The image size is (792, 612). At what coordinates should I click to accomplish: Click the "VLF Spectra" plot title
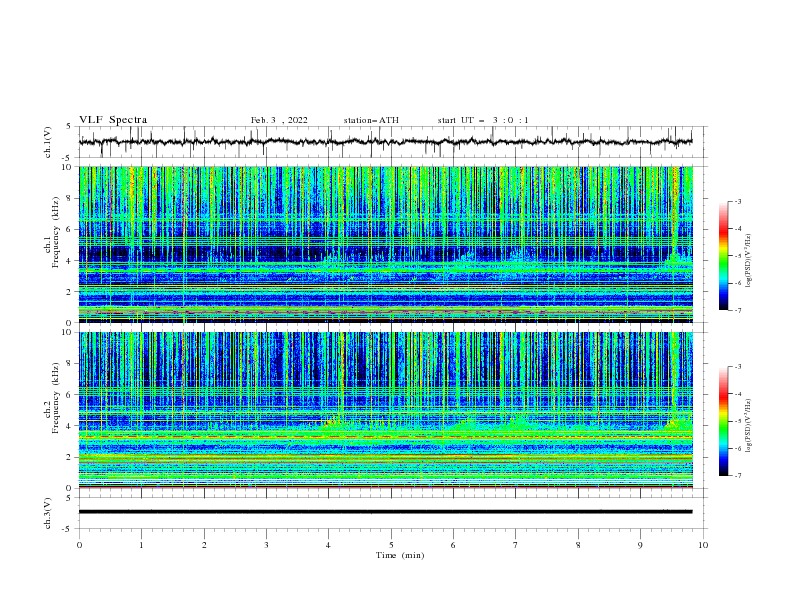[x=113, y=120]
